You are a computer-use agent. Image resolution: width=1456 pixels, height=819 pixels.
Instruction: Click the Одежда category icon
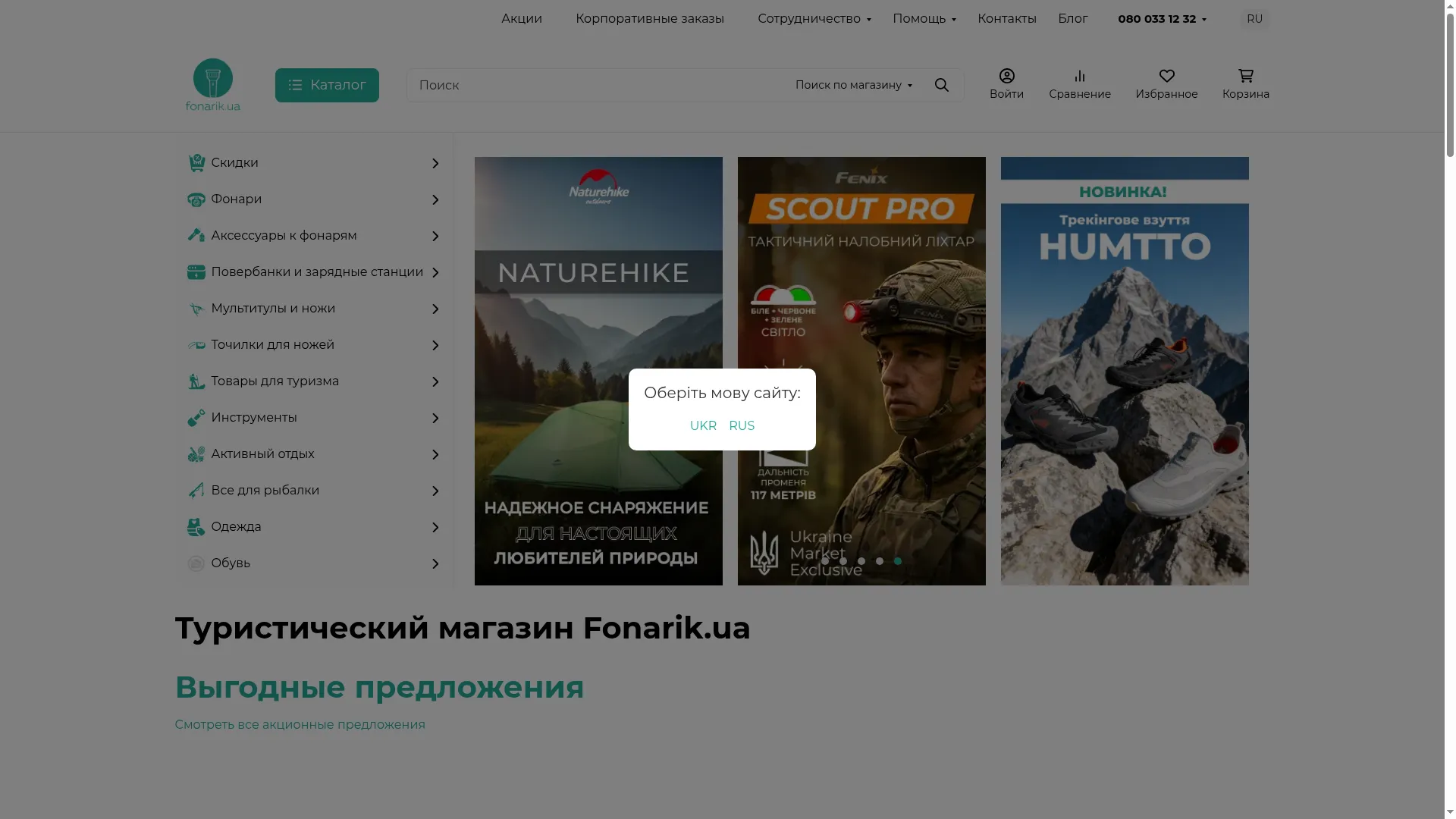[x=196, y=527]
